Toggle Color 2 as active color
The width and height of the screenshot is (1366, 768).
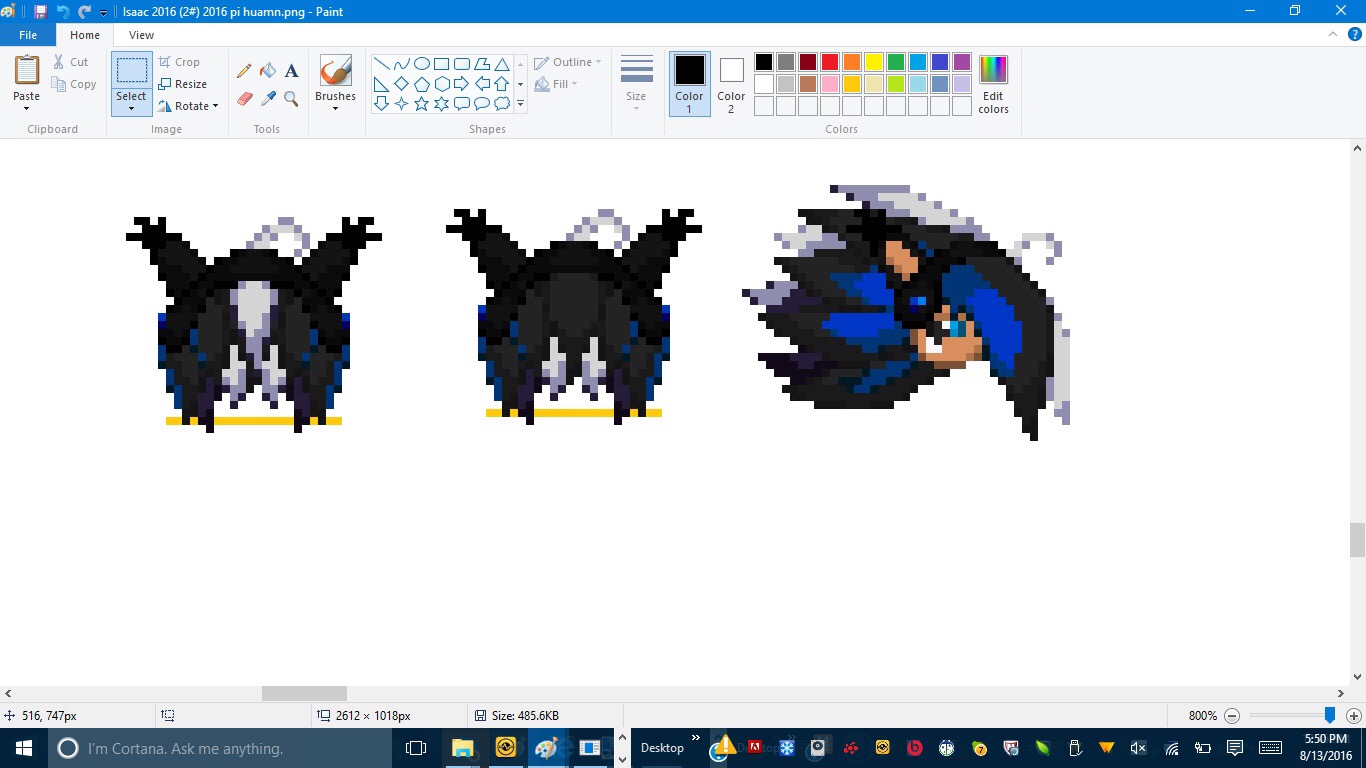click(x=731, y=84)
